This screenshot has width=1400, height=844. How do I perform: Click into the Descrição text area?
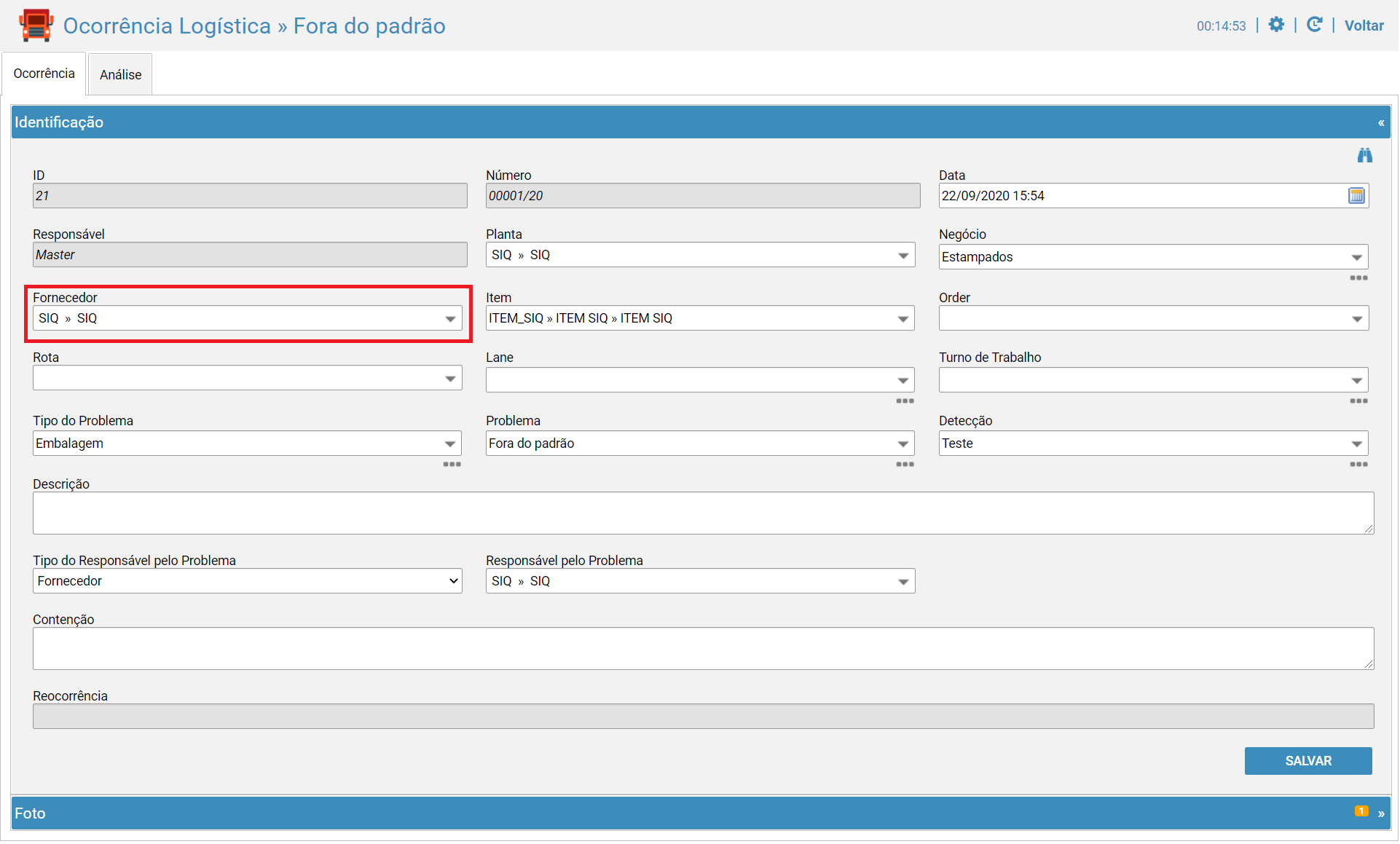[703, 513]
